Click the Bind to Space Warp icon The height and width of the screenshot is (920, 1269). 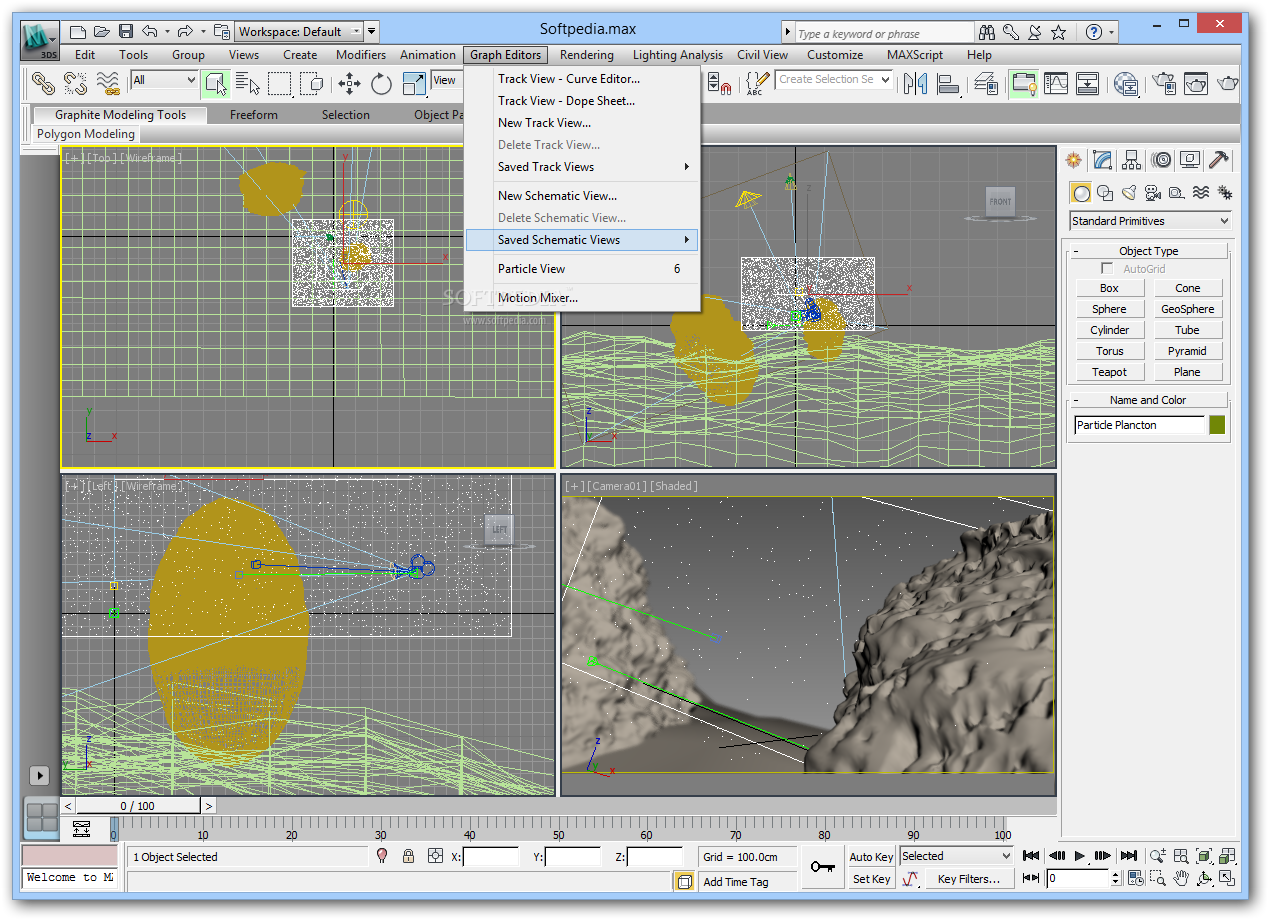point(108,83)
